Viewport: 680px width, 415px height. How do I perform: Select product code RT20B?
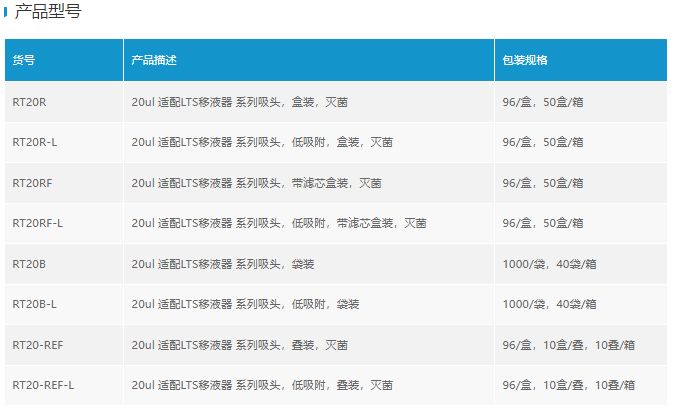coord(29,264)
